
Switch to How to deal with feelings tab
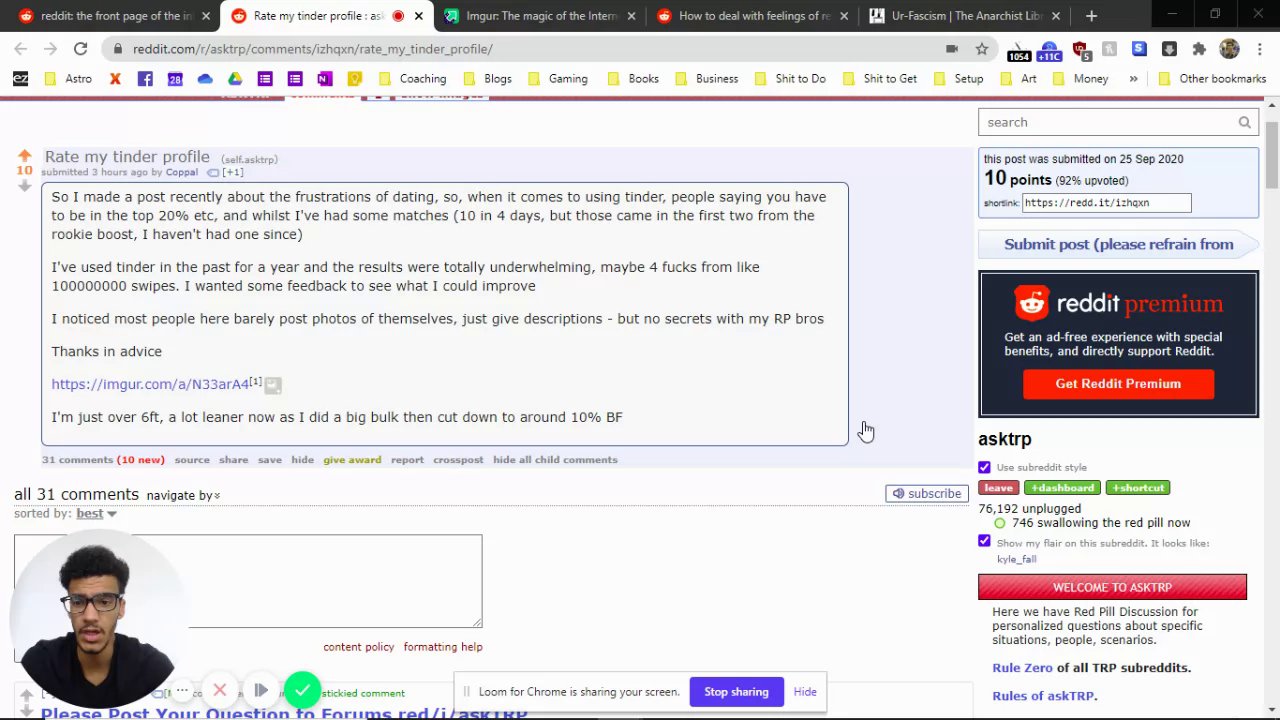[752, 15]
